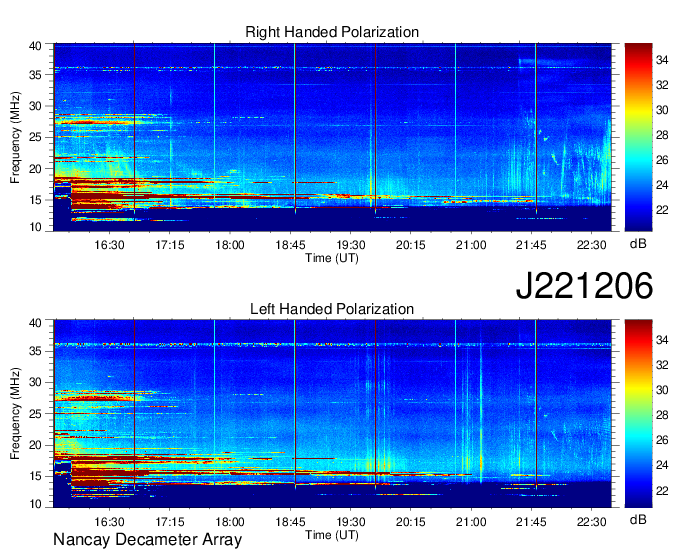The image size is (680, 552).
Task: Click the Nancay Decameter Array caption
Action: [147, 540]
